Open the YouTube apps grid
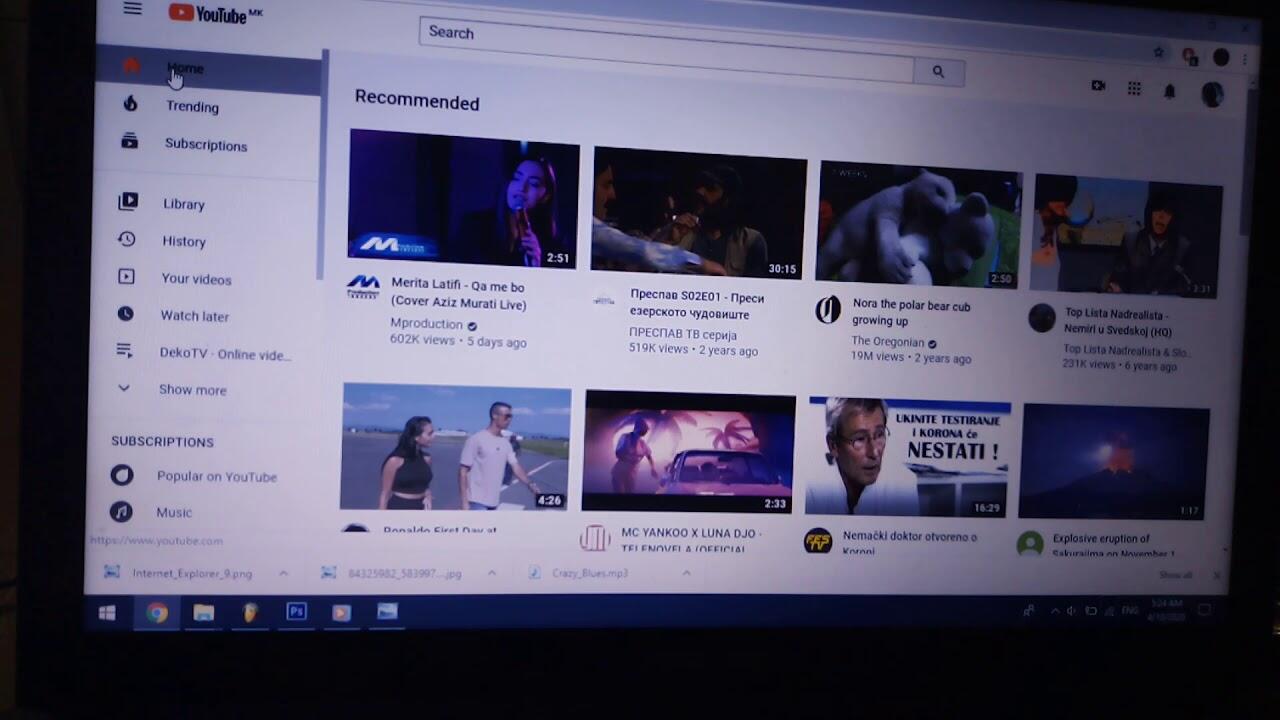Image resolution: width=1280 pixels, height=720 pixels. coord(1134,89)
